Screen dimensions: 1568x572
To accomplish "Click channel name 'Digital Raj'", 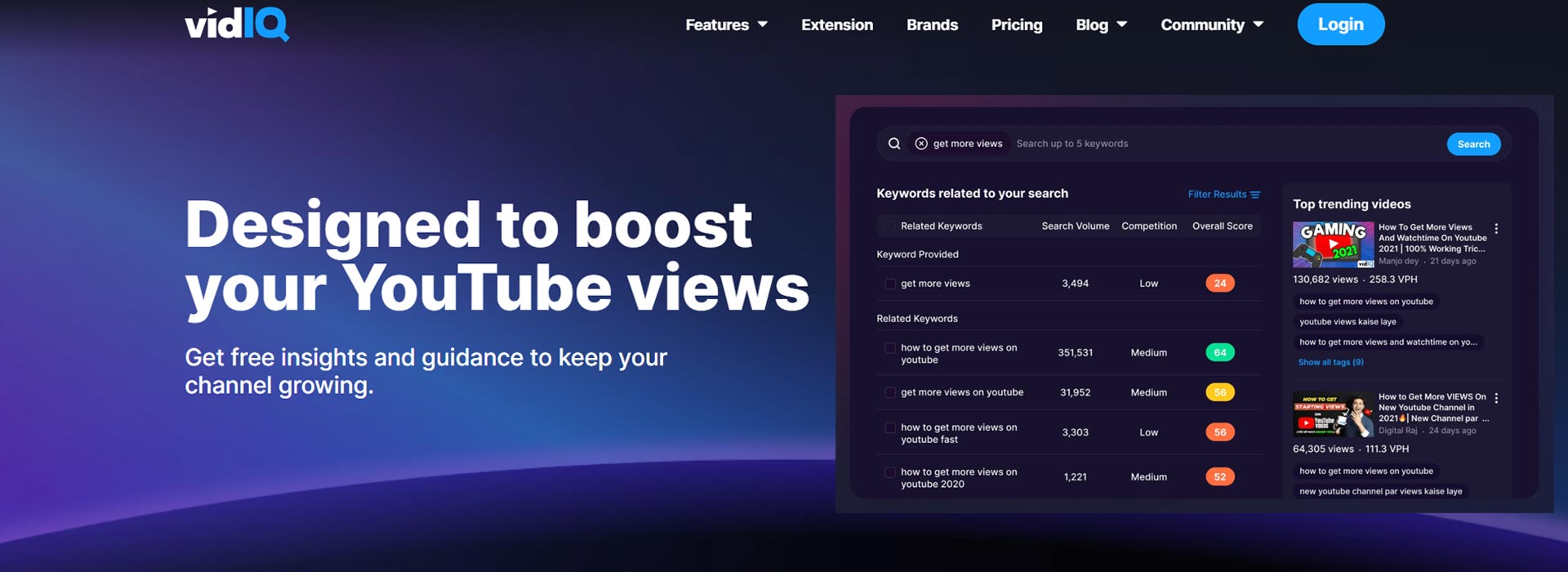I will pyautogui.click(x=1397, y=431).
